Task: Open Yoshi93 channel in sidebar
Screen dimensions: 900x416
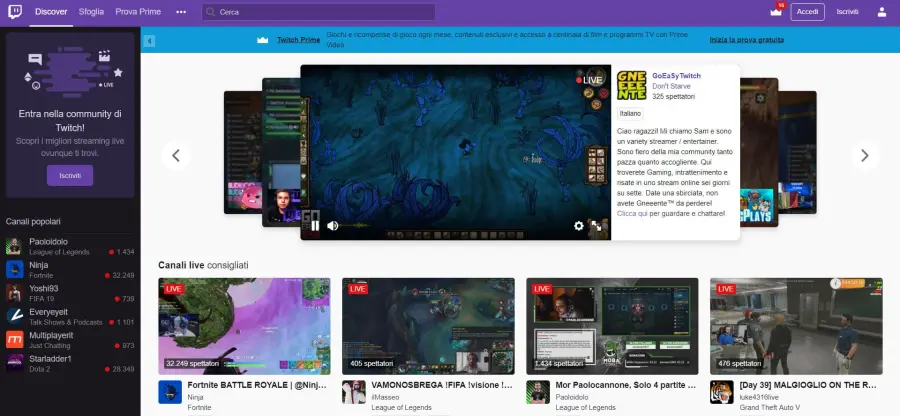Action: pos(70,293)
